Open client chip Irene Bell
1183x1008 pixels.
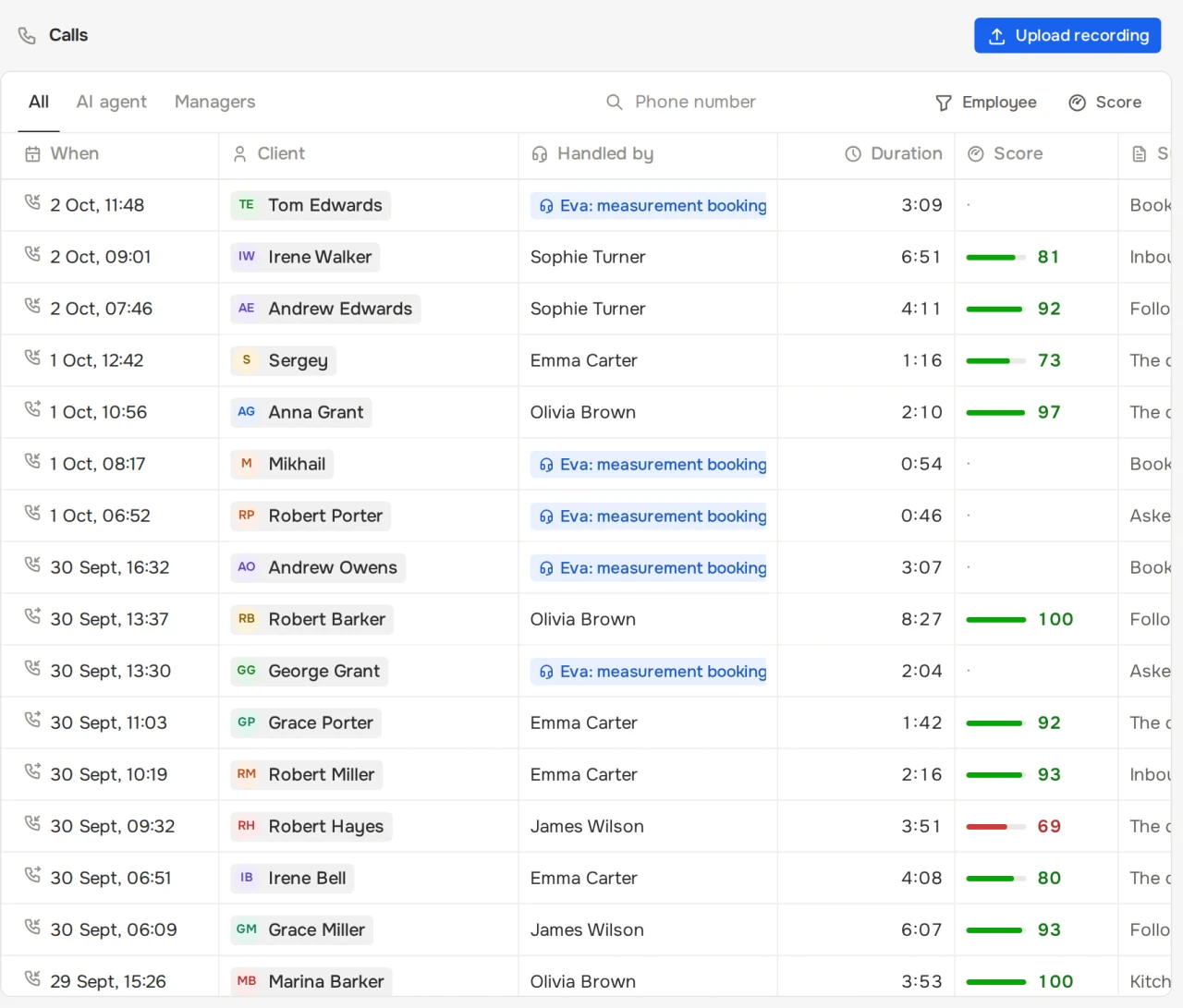pos(292,878)
